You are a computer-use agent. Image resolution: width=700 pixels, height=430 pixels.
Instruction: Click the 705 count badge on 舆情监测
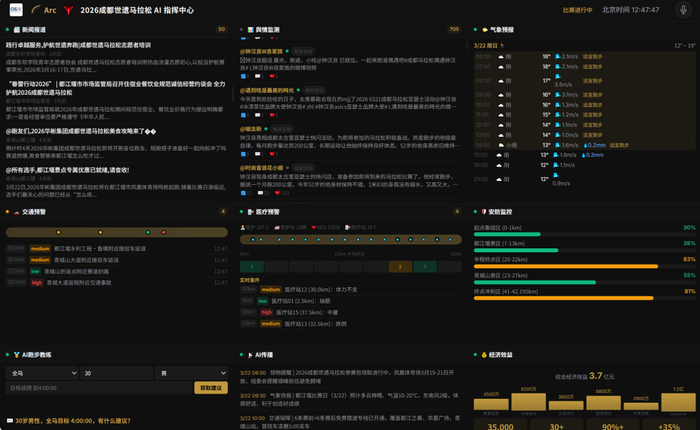(x=454, y=29)
